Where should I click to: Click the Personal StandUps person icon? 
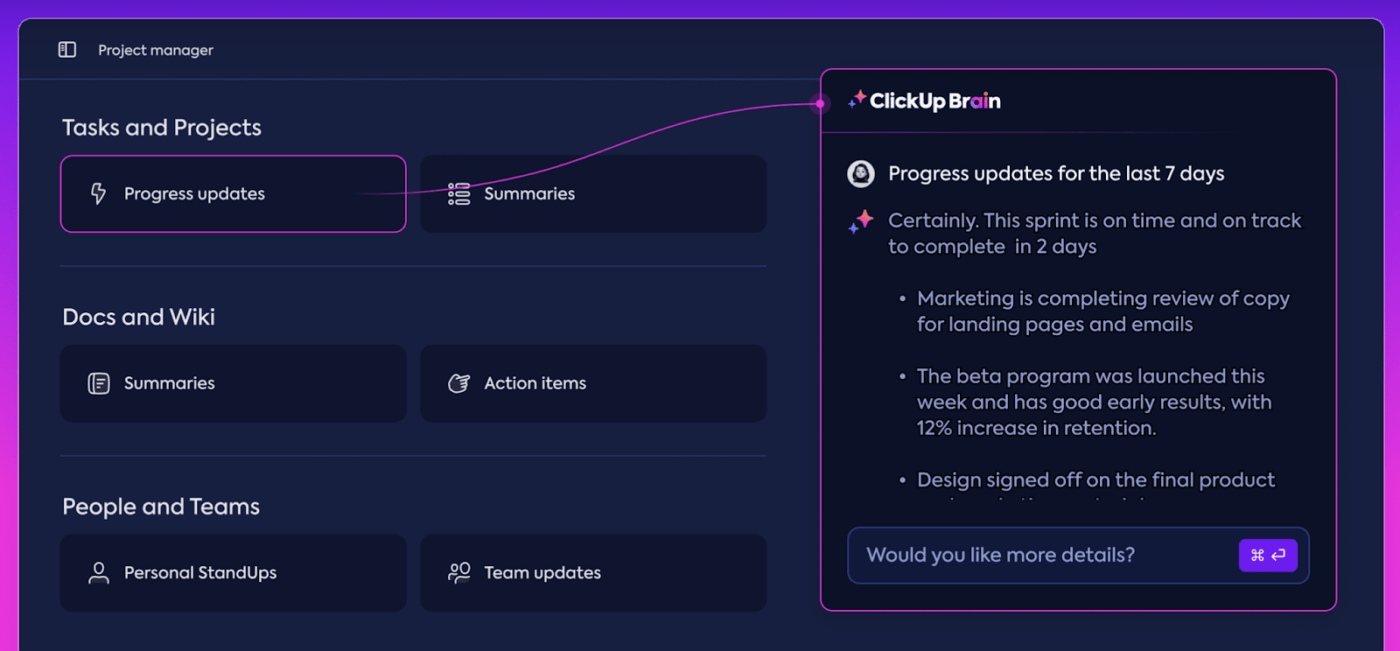pos(98,573)
